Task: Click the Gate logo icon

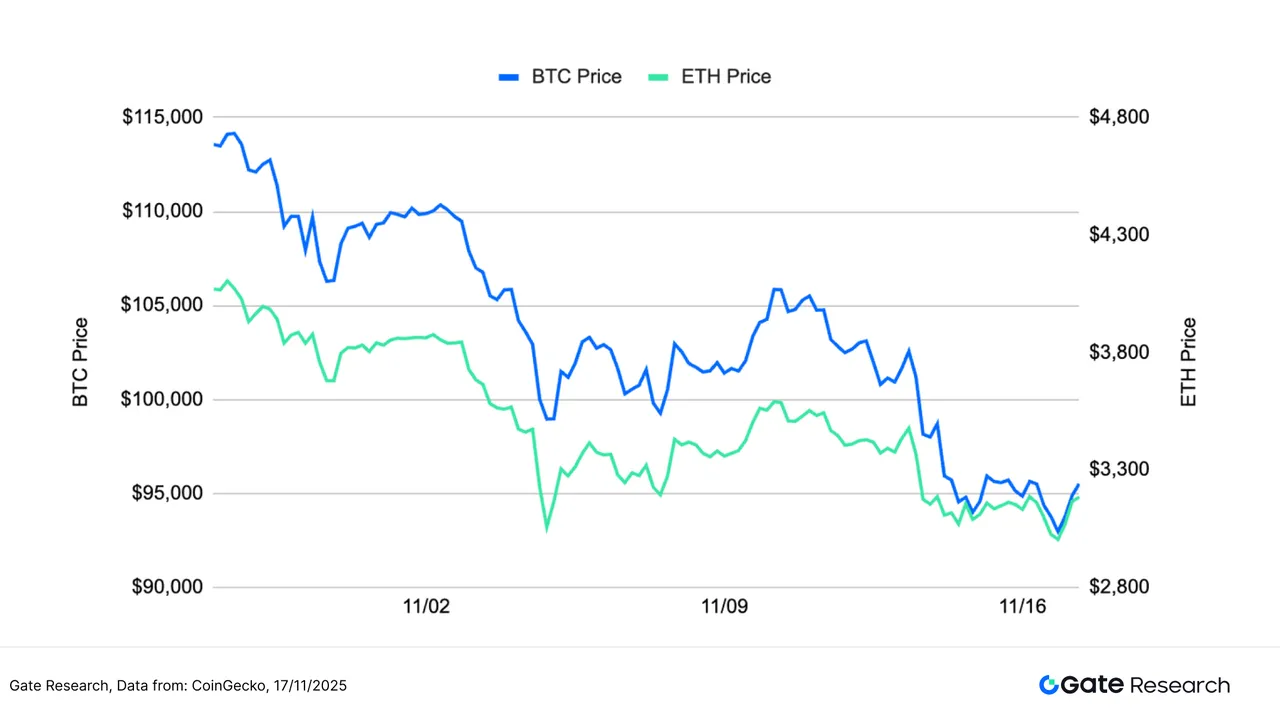Action: (x=1049, y=685)
